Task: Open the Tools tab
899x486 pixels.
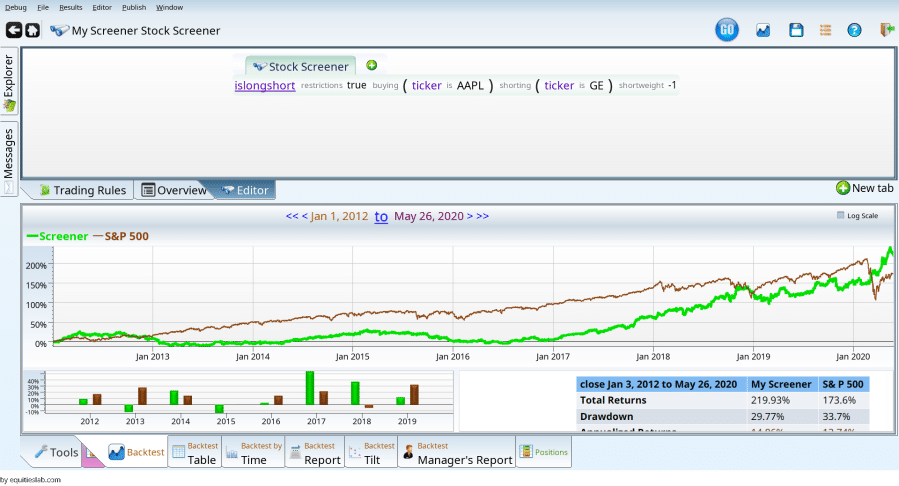Action: point(56,452)
